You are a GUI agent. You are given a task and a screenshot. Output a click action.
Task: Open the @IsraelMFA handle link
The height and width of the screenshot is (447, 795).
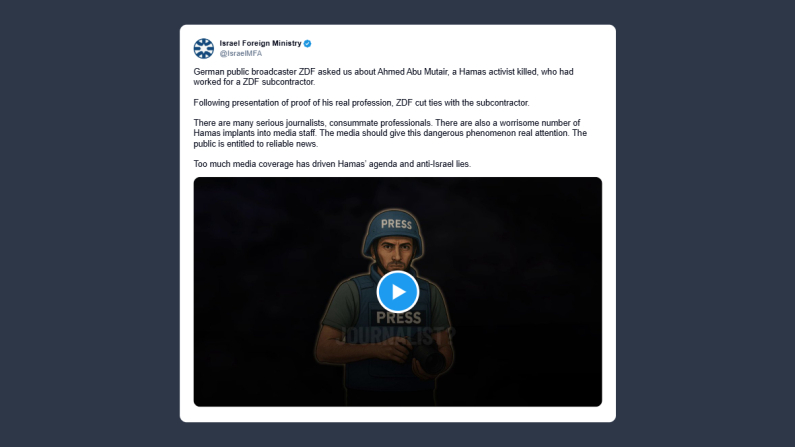pyautogui.click(x=241, y=53)
